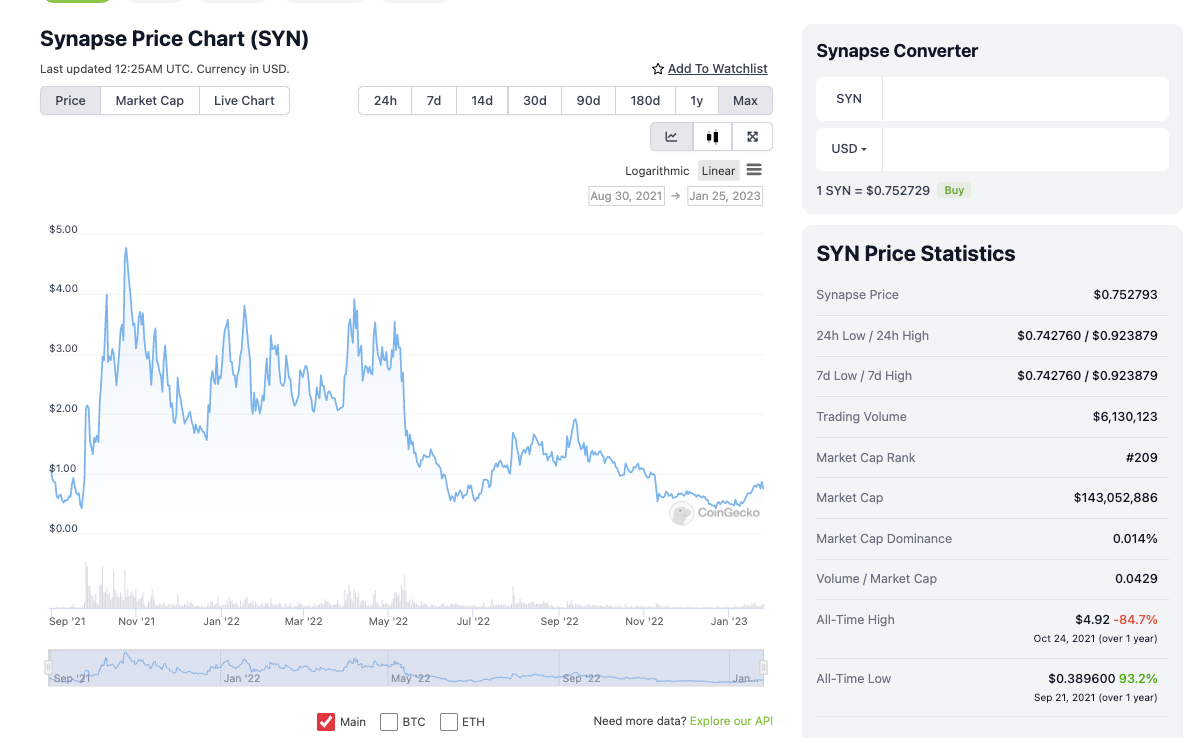Choose the 24h time range
This screenshot has width=1203, height=738.
[385, 101]
